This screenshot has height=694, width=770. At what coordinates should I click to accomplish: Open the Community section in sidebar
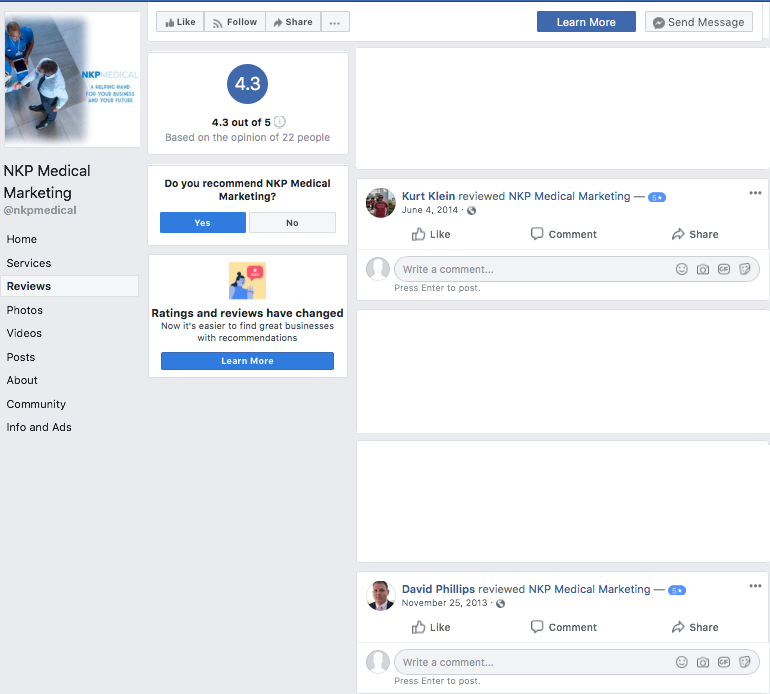pyautogui.click(x=36, y=404)
